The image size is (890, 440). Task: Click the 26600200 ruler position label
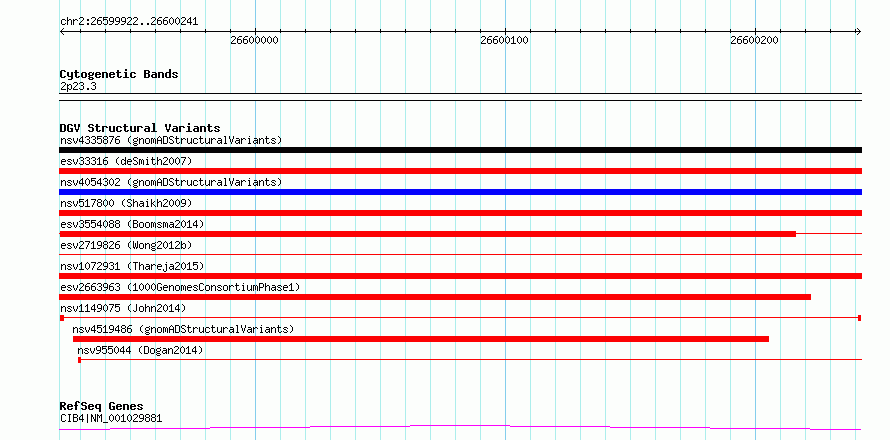754,41
